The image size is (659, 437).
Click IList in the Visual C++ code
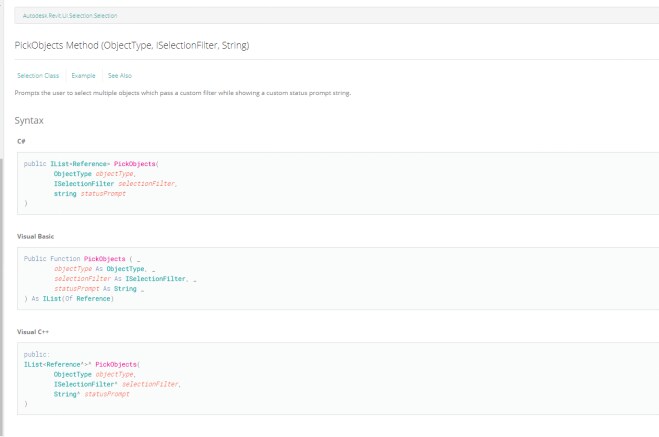34,364
